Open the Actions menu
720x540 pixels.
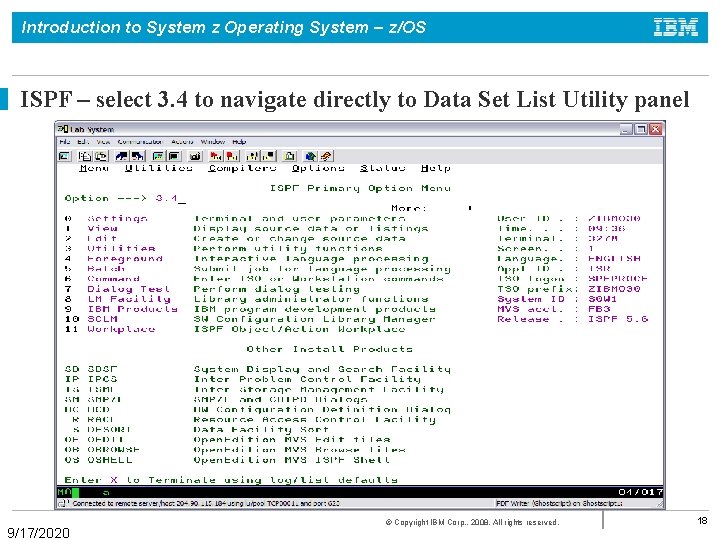tap(182, 142)
